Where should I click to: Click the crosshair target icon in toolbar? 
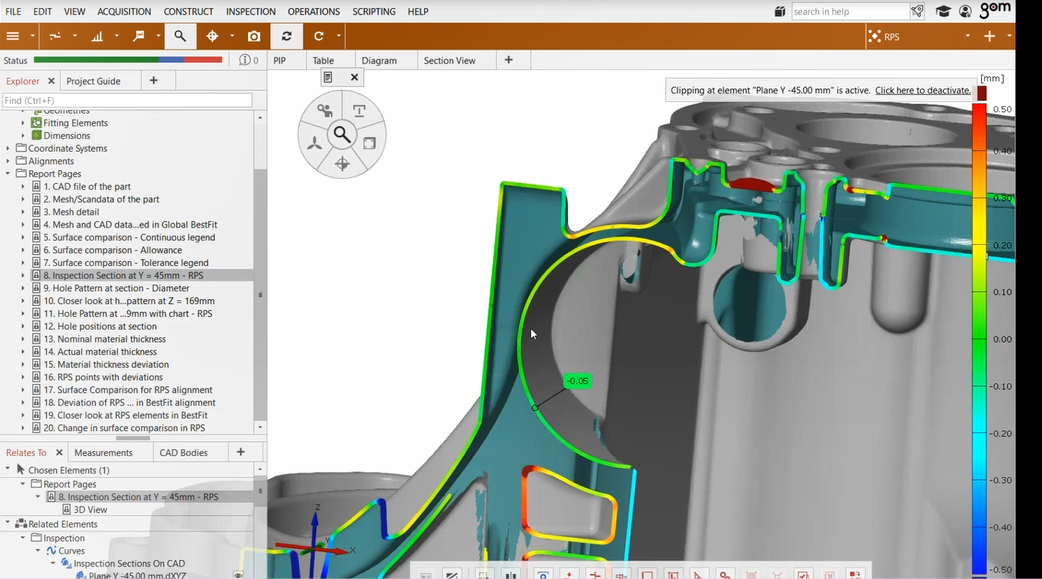click(x=212, y=36)
